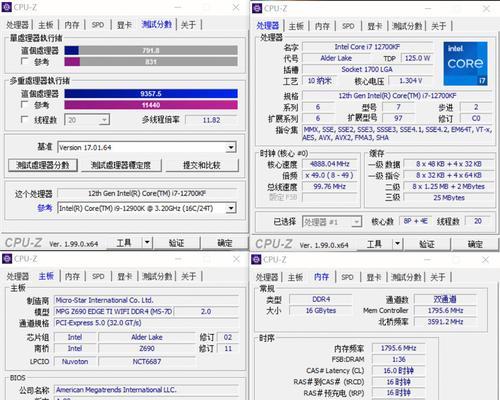This screenshot has height=400, width=500.
Task: Switch to 測試分數 tab in processor window
Action: pos(407,26)
